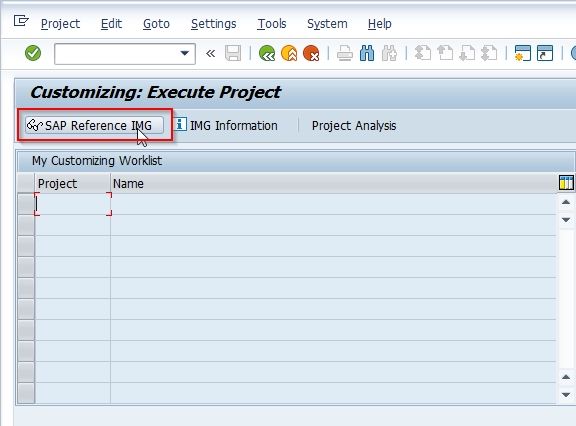The height and width of the screenshot is (426, 576).
Task: Click the green Back arrow icon
Action: pyautogui.click(x=267, y=53)
